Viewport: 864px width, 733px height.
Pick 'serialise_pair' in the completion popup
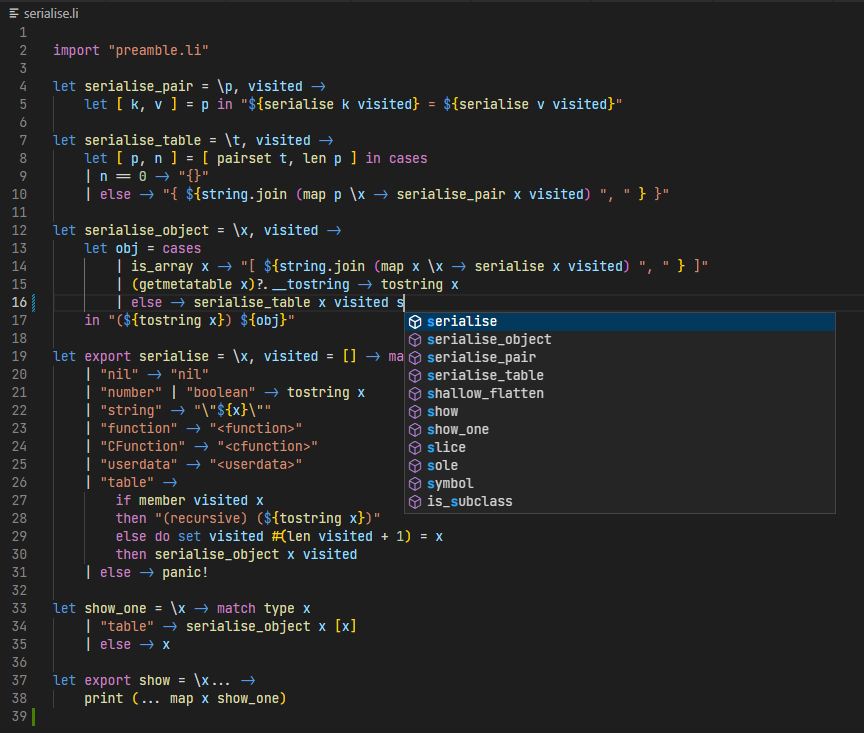pos(620,358)
